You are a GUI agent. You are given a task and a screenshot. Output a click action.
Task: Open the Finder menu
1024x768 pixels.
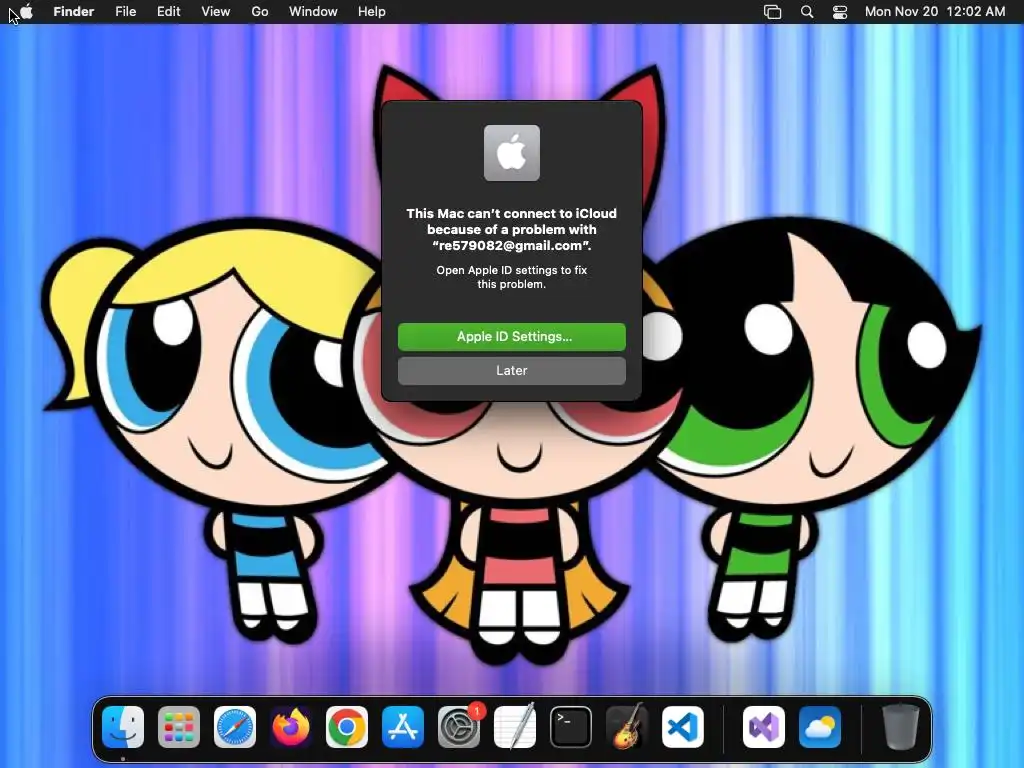[x=74, y=12]
